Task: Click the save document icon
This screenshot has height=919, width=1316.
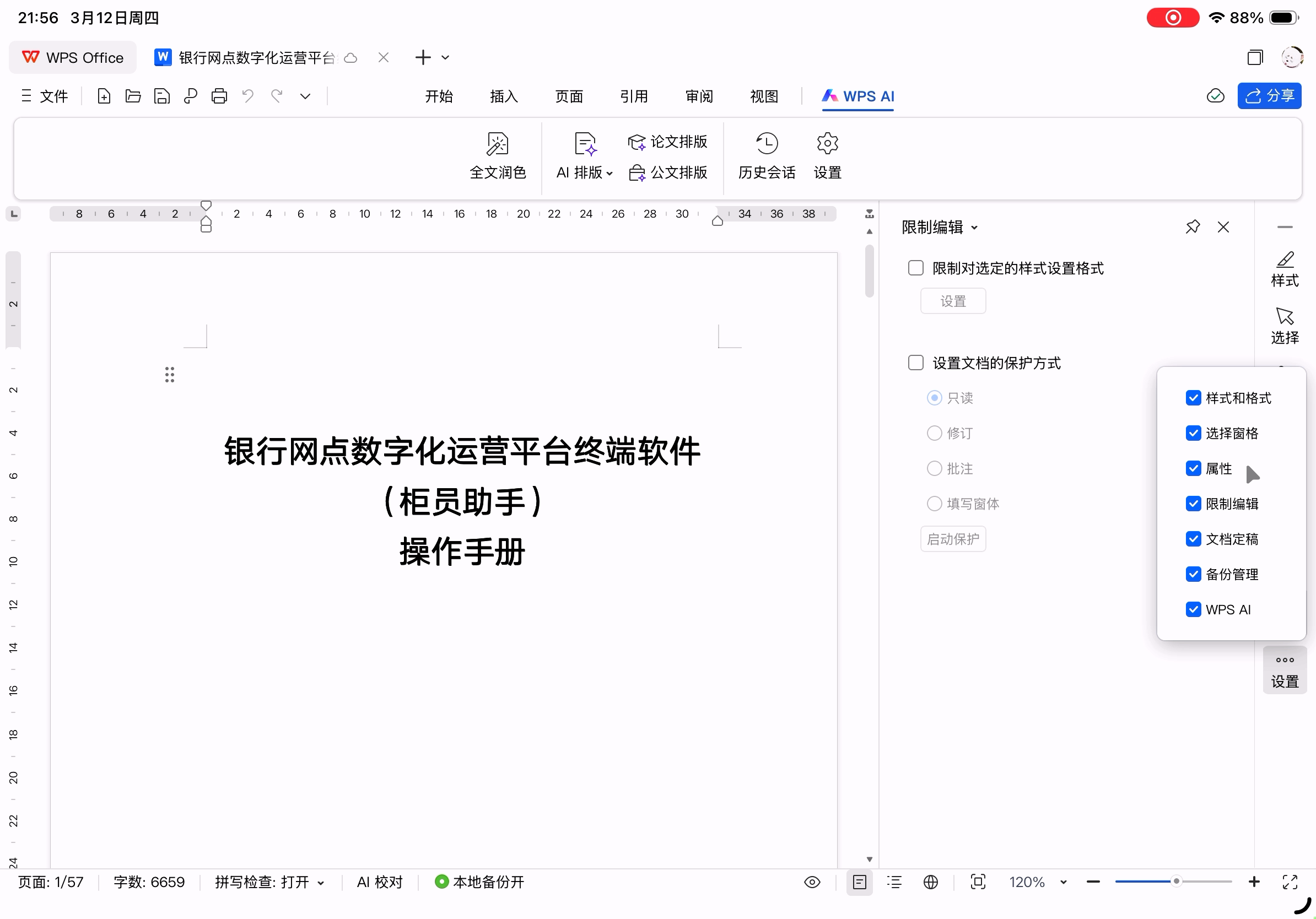Action: point(161,96)
